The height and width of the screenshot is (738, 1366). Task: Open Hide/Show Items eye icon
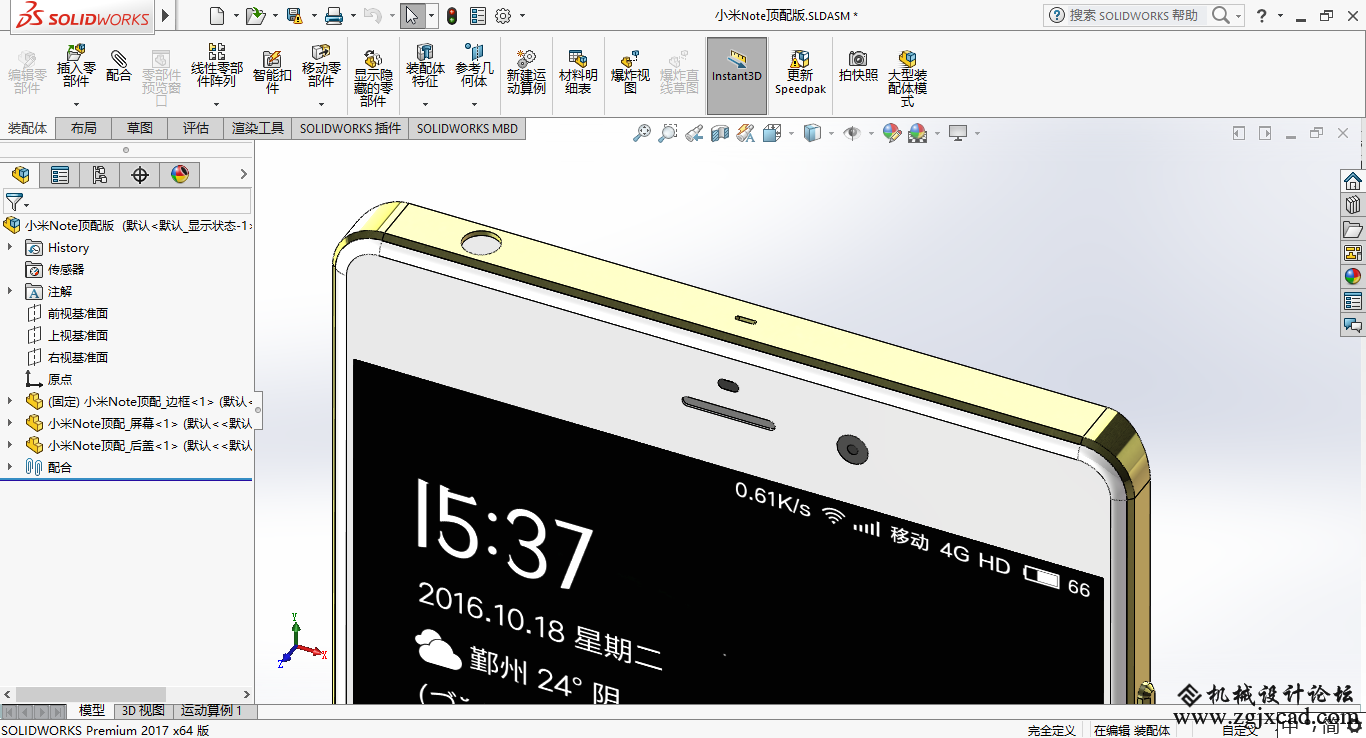(x=852, y=133)
